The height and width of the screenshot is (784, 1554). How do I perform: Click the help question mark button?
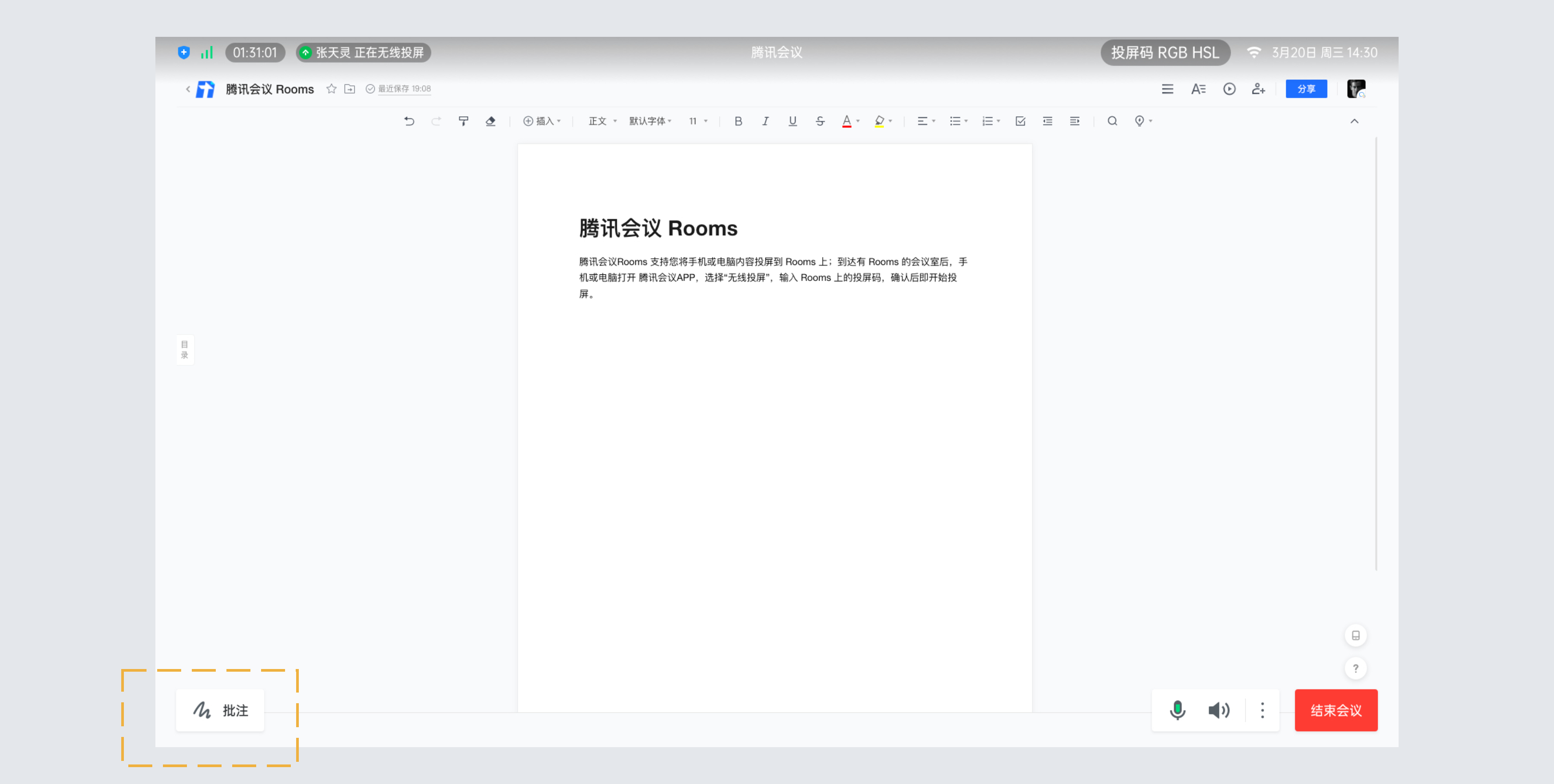coord(1356,668)
